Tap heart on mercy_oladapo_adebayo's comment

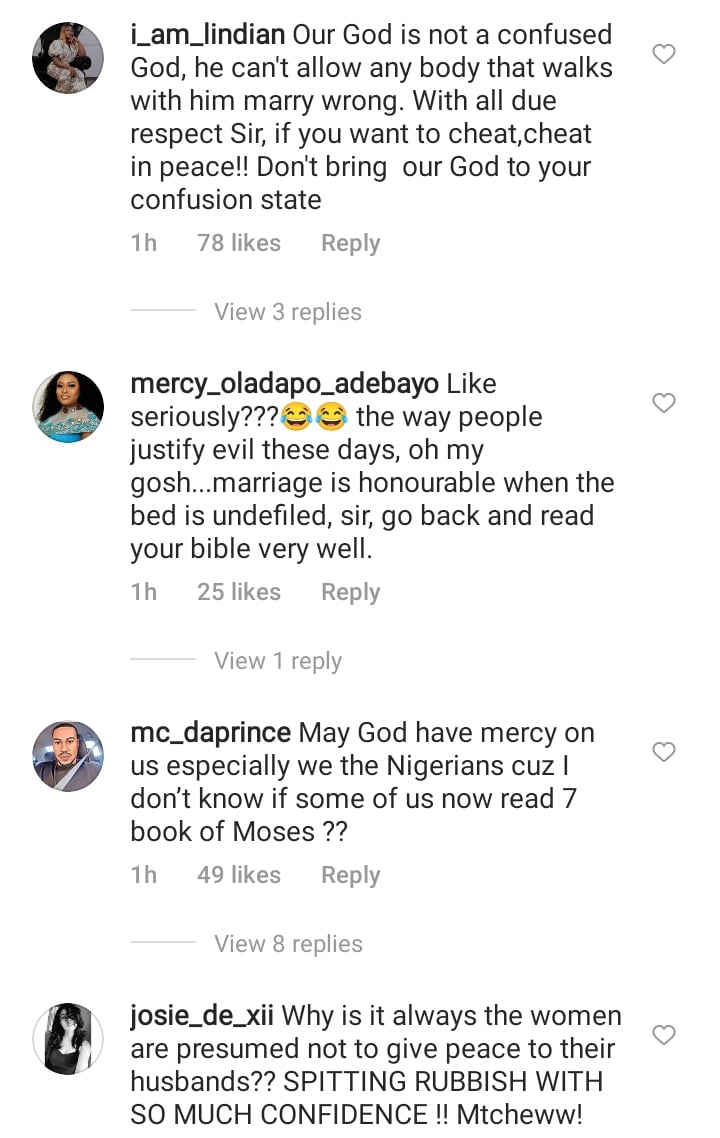coord(664,403)
